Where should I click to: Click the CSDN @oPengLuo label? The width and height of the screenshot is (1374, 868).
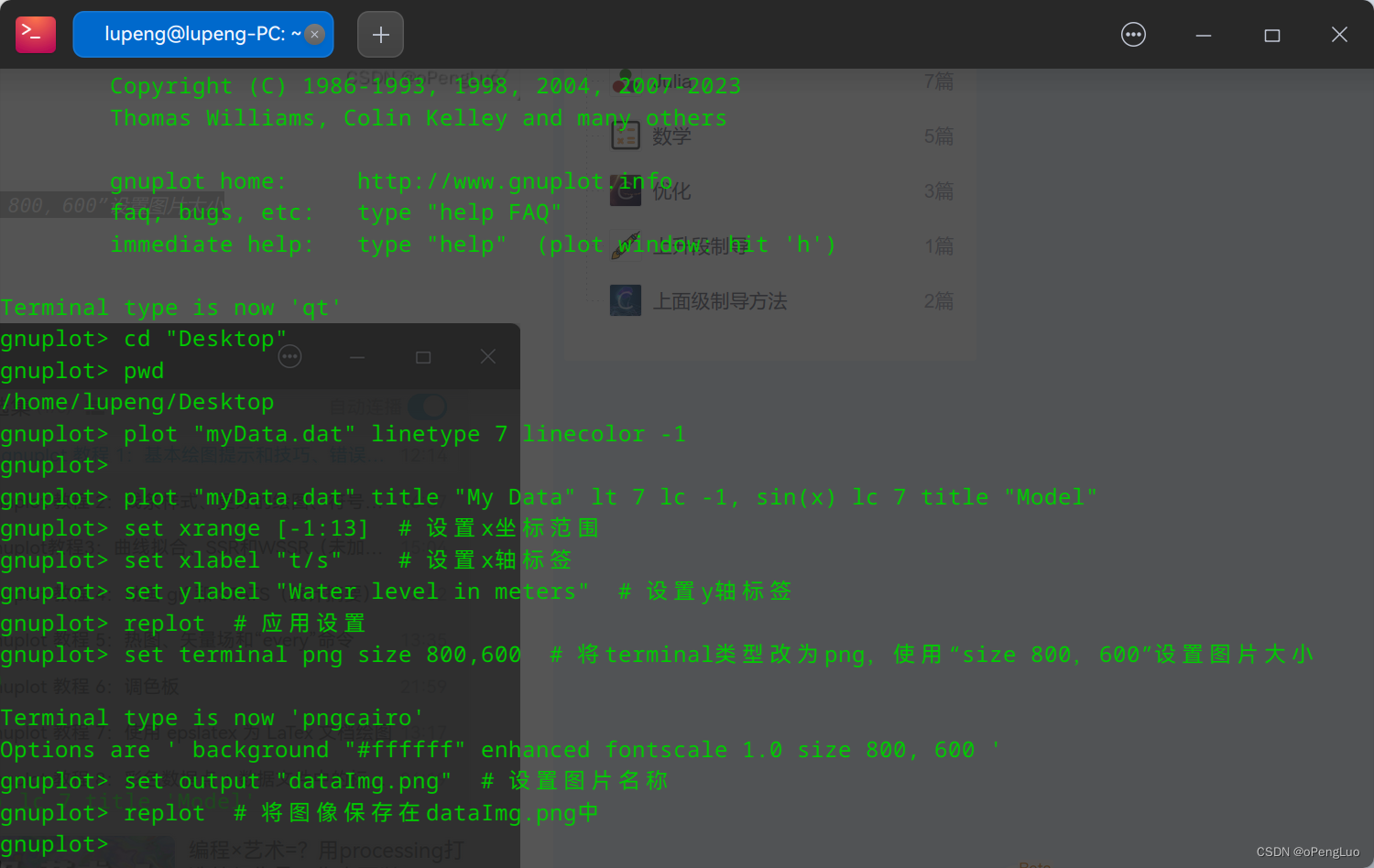pos(1308,852)
